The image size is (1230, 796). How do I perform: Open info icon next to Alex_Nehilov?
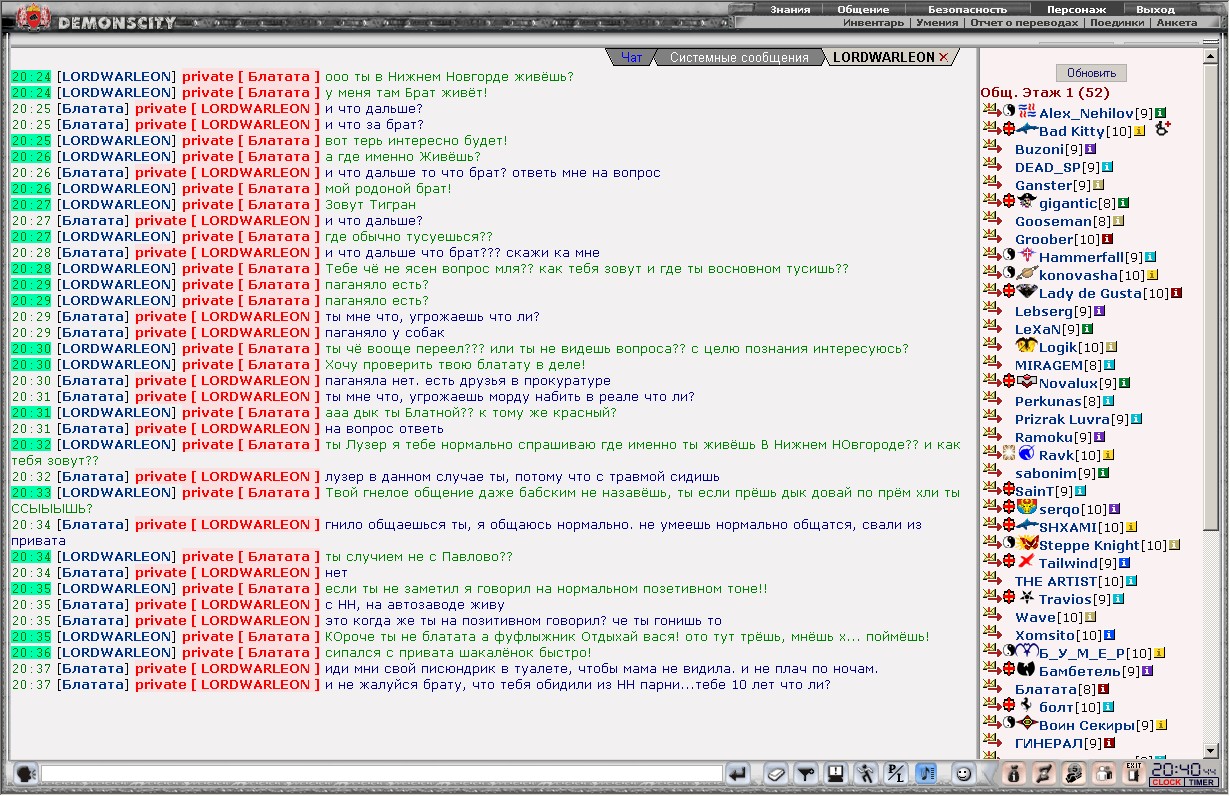[1161, 113]
